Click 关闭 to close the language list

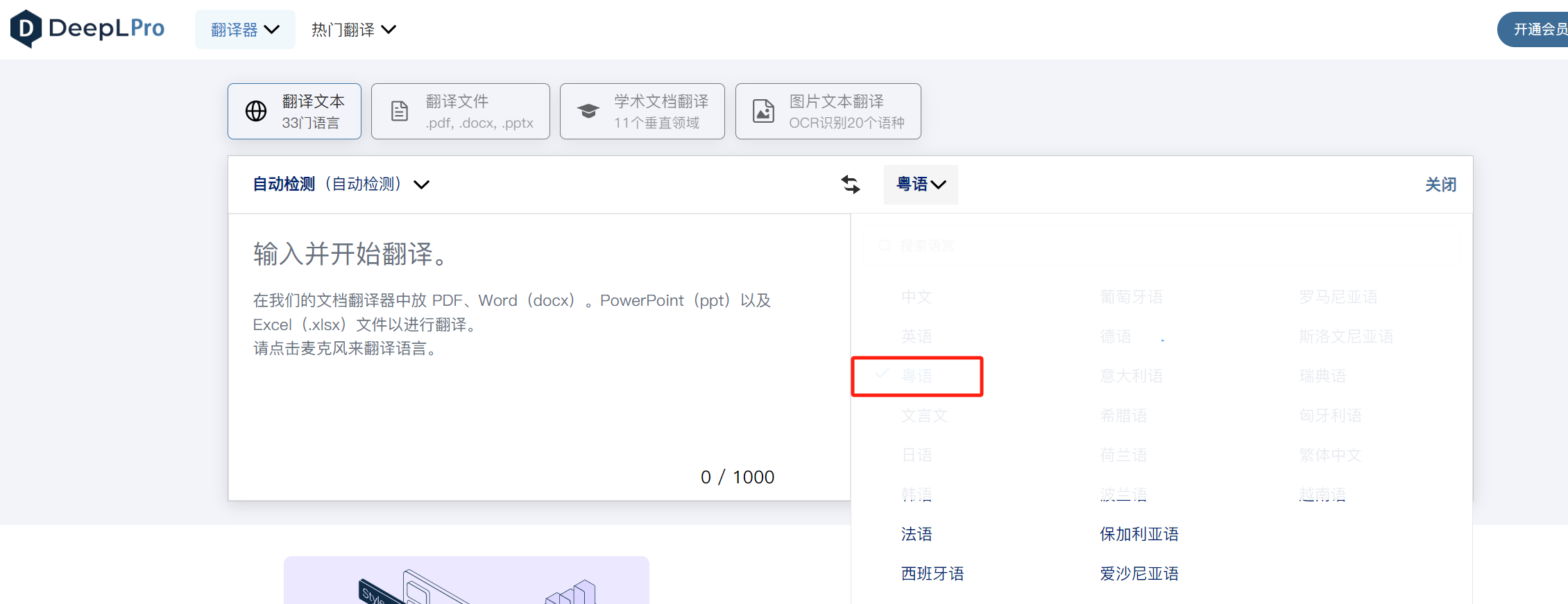coord(1441,184)
